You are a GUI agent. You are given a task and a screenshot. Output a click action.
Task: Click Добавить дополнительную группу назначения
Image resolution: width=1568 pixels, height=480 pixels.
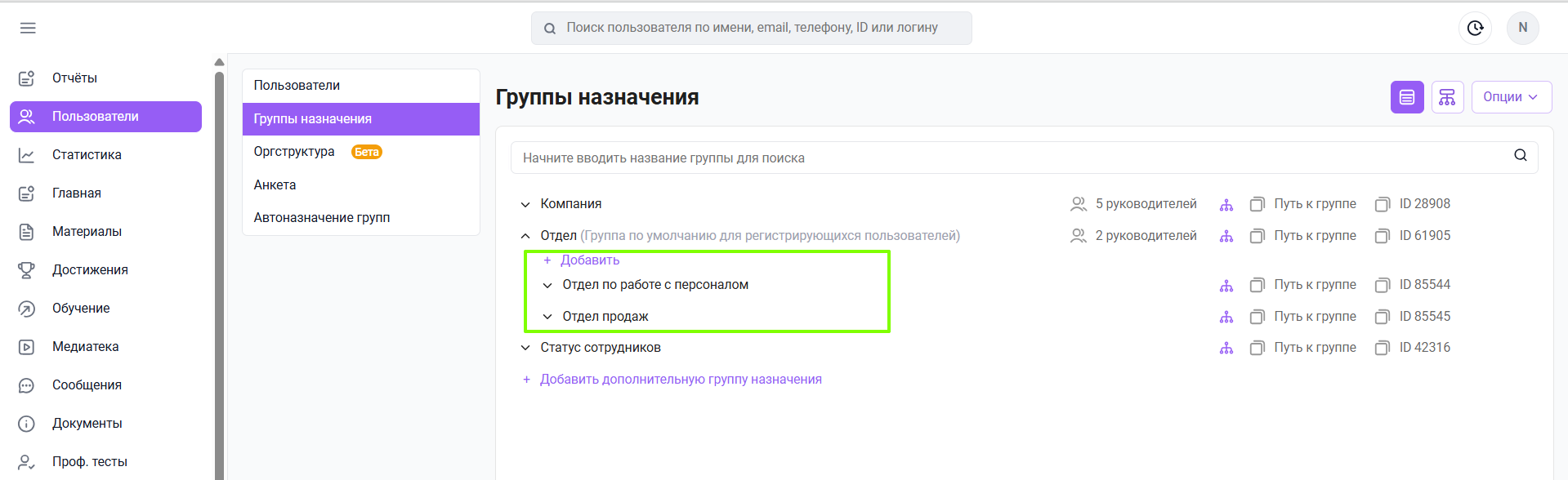coord(672,380)
